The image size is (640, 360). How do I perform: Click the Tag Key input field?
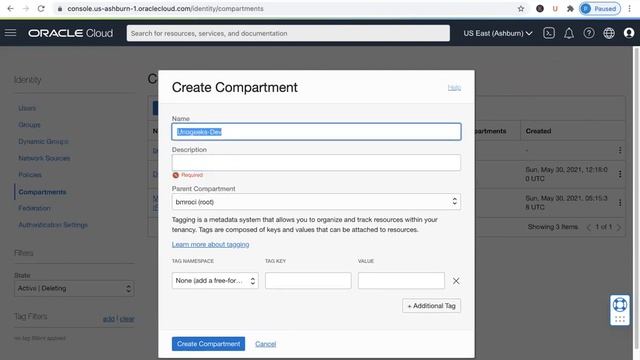pyautogui.click(x=308, y=280)
